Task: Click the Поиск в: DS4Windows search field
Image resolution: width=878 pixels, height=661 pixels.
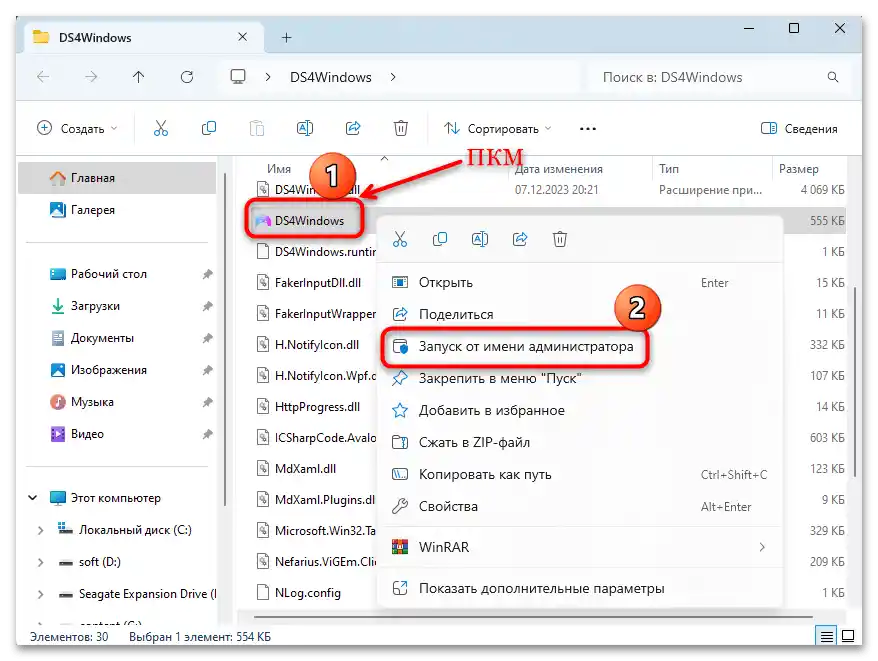Action: click(720, 77)
